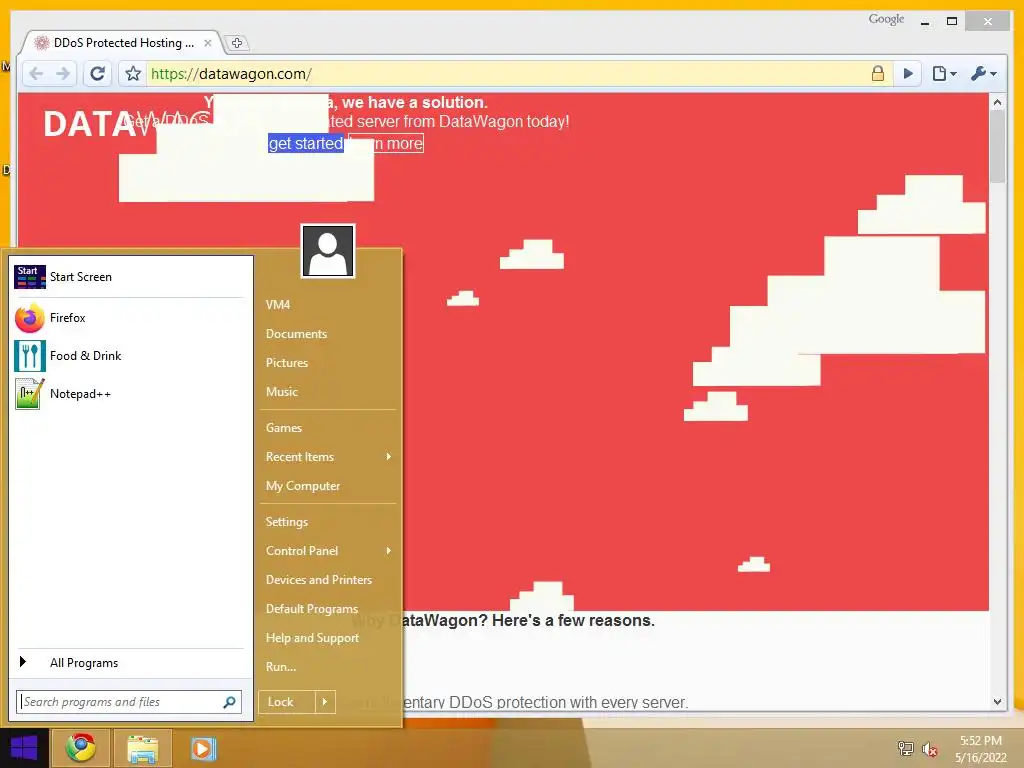The width and height of the screenshot is (1024, 768).
Task: Click the muted volume tray icon
Action: pyautogui.click(x=929, y=748)
